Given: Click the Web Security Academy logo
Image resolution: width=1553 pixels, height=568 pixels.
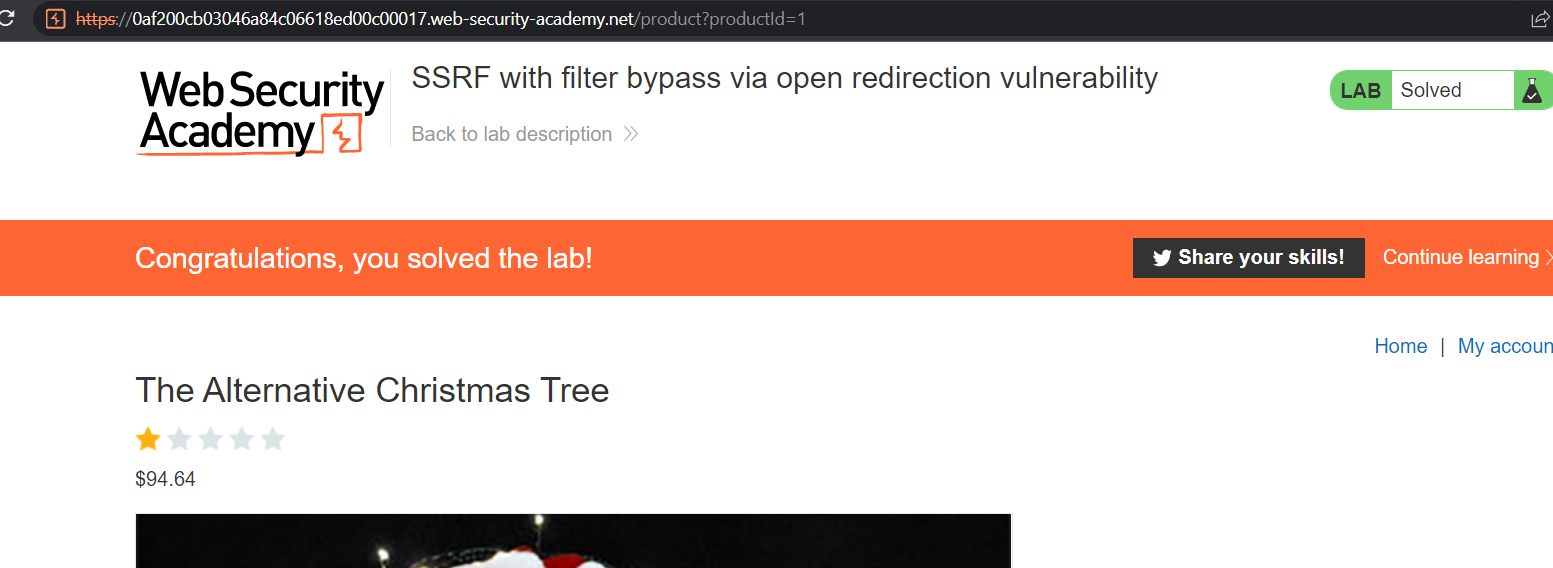Looking at the screenshot, I should (x=262, y=112).
